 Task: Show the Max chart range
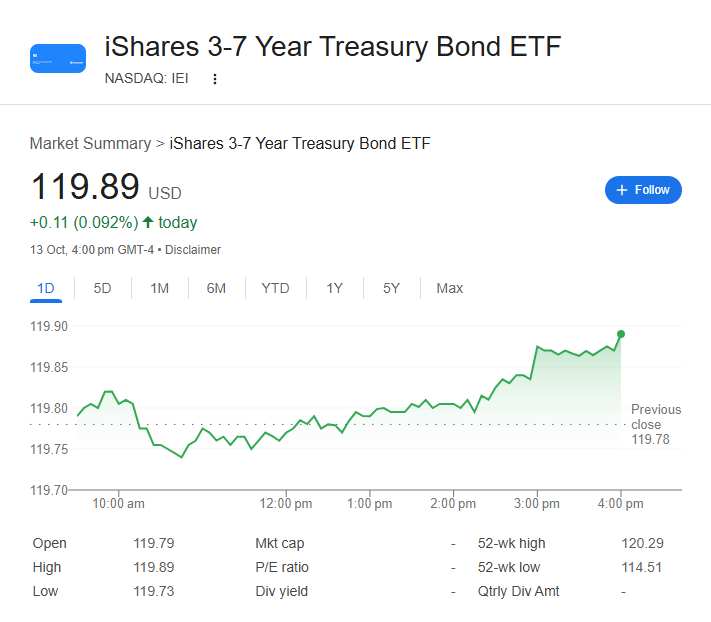pyautogui.click(x=449, y=288)
